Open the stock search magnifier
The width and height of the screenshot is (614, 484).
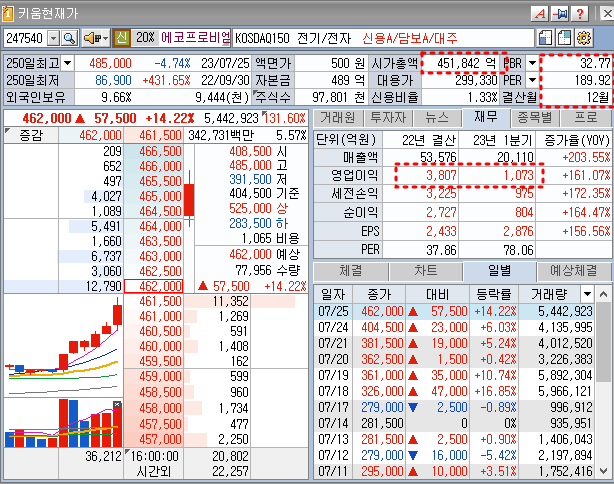click(69, 38)
